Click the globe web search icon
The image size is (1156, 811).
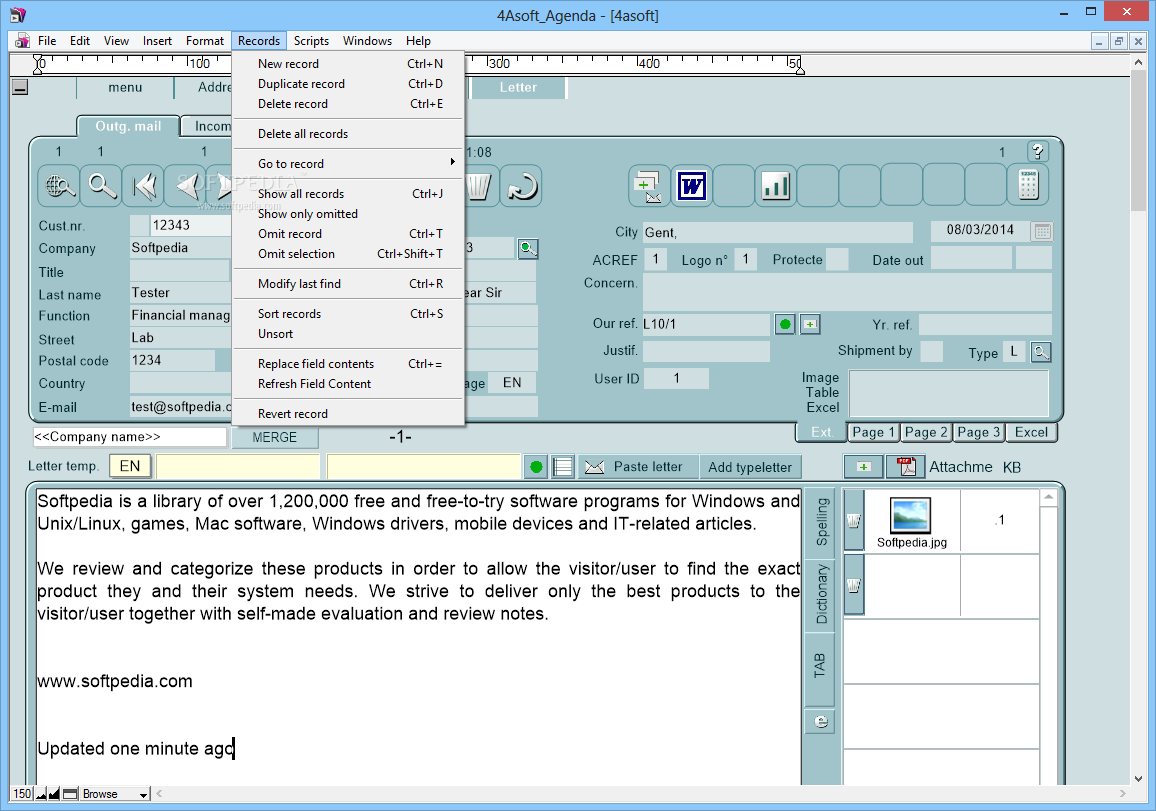pyautogui.click(x=59, y=186)
